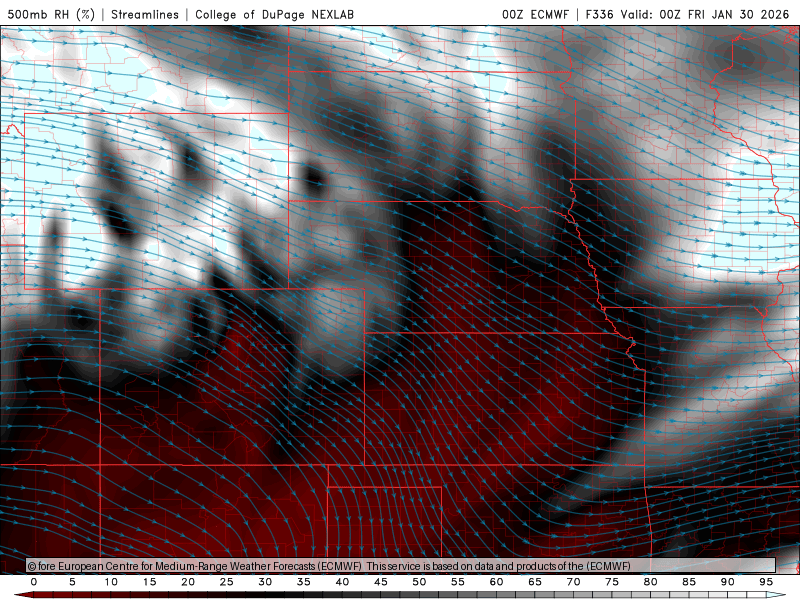
Task: Click the "5" value on the color scale
Action: pos(72,582)
